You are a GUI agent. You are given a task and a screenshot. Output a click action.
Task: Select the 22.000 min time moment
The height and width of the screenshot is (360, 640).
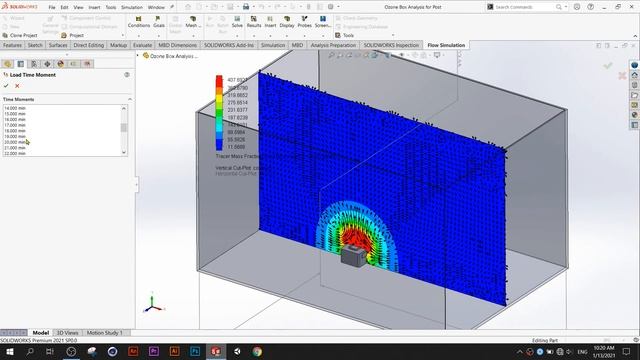tap(15, 153)
